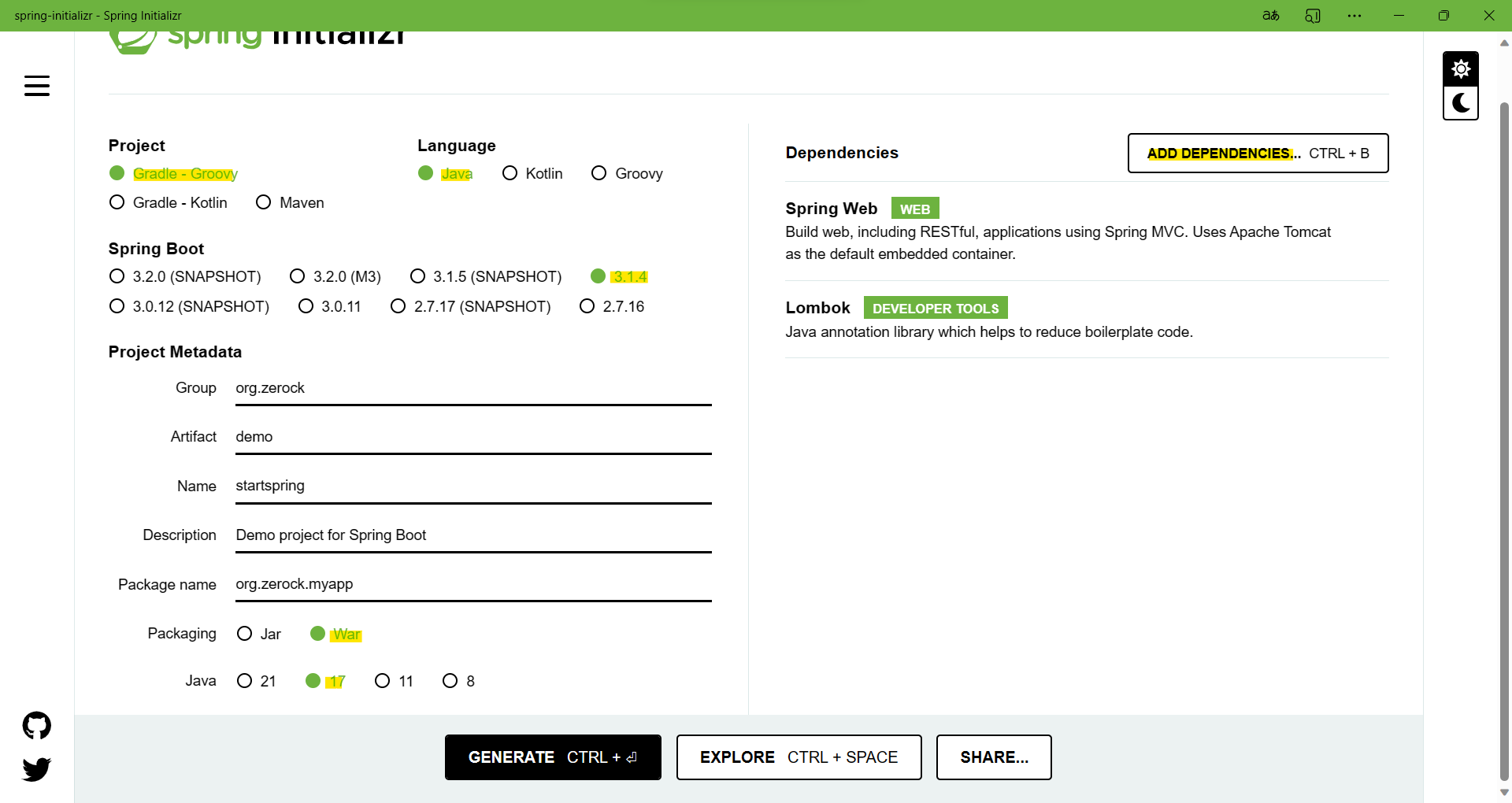Choose Java as language

point(445,173)
